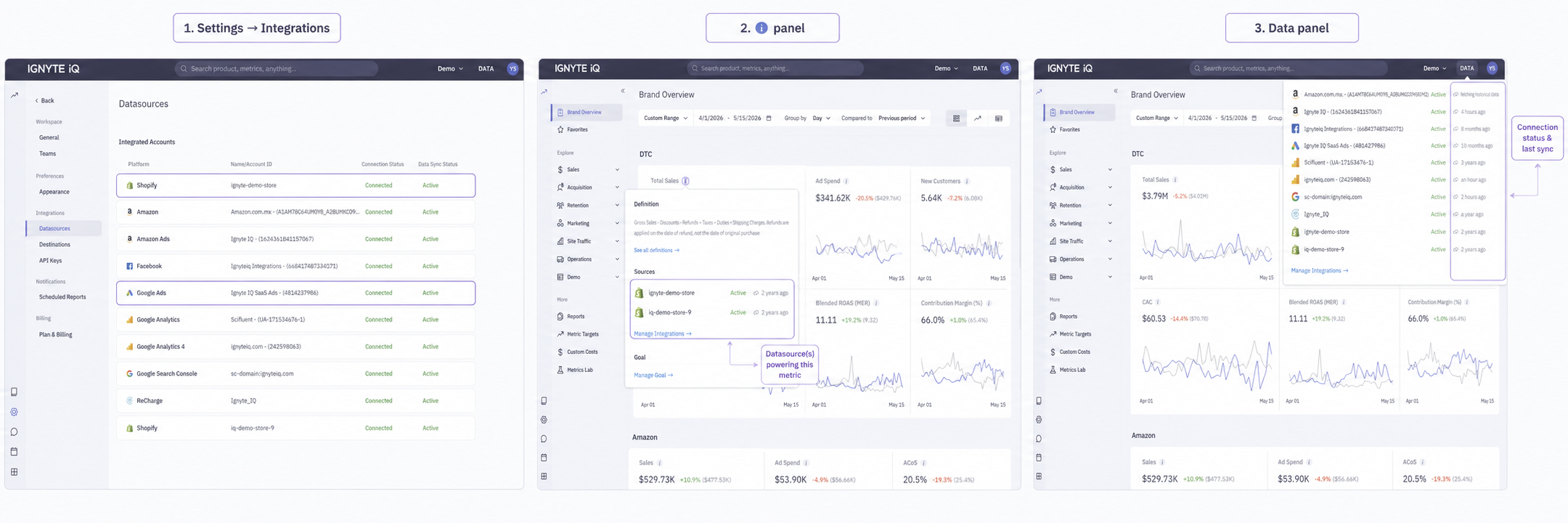Expand Acquisition in the info-panel screen sidebar
This screenshot has width=1568, height=523.
588,187
